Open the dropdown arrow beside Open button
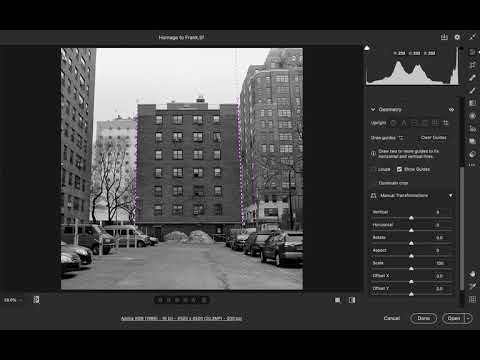Screen dimensions: 480x360 click(469, 318)
